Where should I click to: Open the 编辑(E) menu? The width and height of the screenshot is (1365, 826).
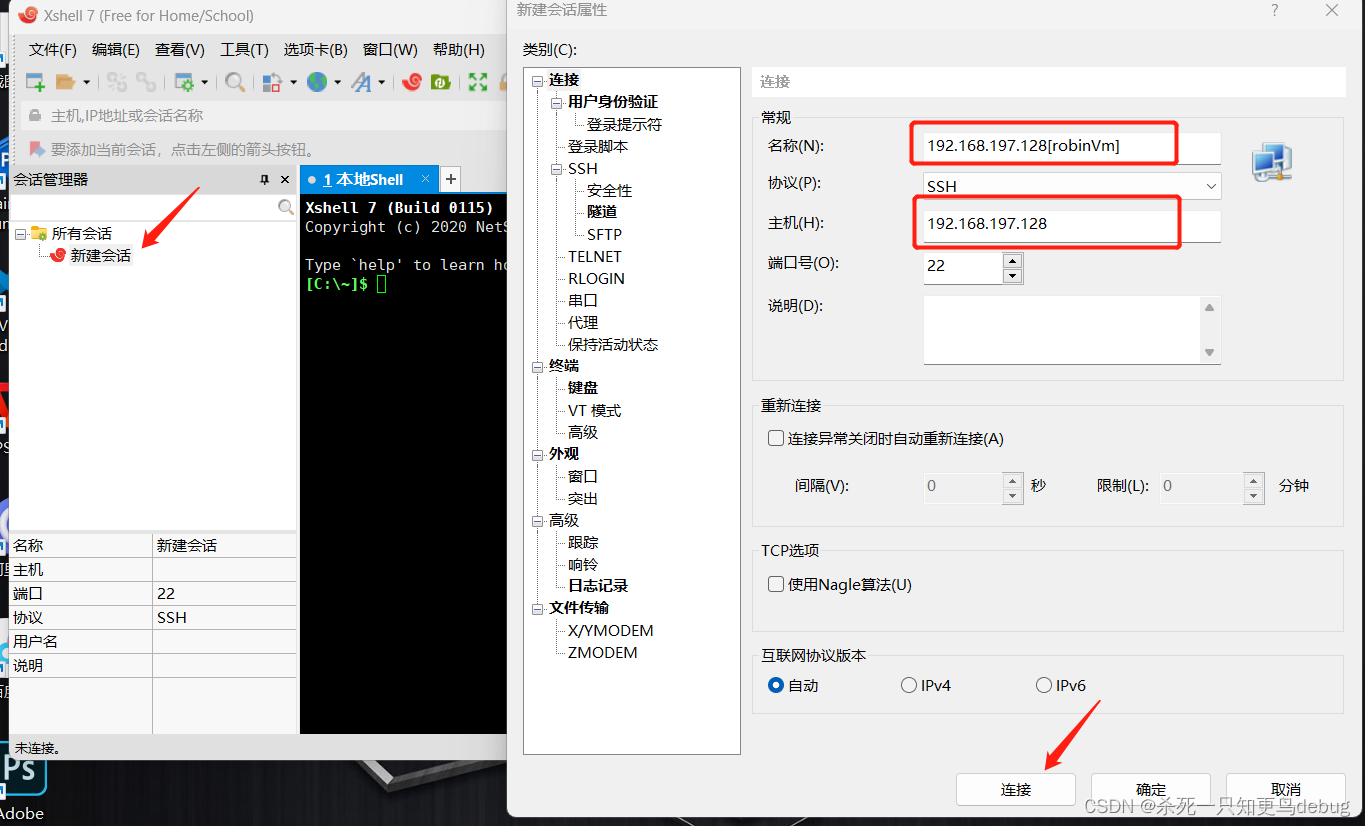(116, 49)
